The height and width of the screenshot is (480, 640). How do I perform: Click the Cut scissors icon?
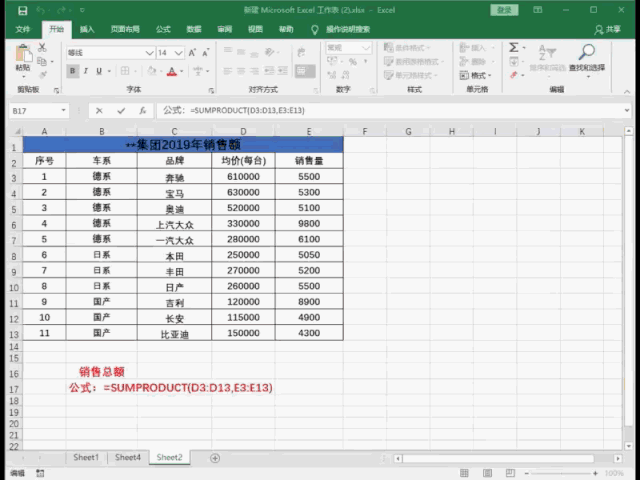pos(42,47)
